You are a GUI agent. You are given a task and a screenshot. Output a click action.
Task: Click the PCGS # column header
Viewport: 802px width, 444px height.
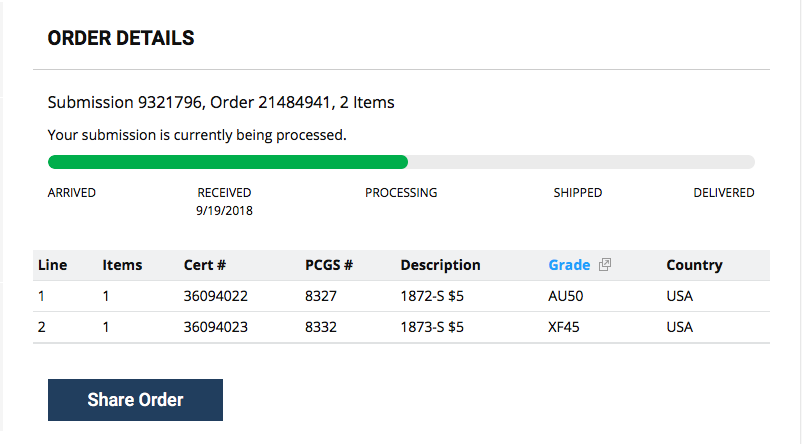click(x=329, y=265)
